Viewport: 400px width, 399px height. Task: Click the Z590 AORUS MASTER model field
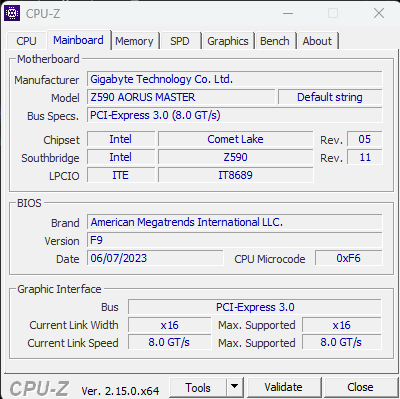(181, 97)
